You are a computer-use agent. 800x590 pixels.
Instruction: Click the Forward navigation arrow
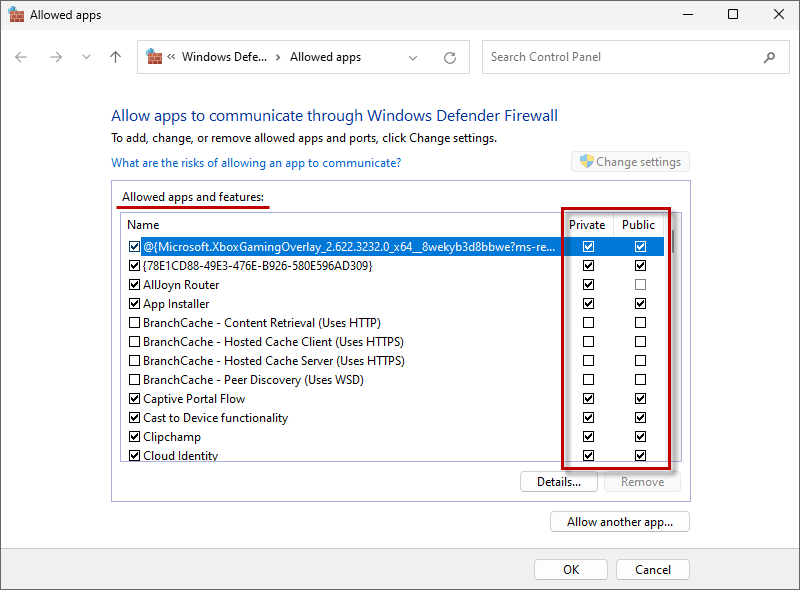point(56,57)
